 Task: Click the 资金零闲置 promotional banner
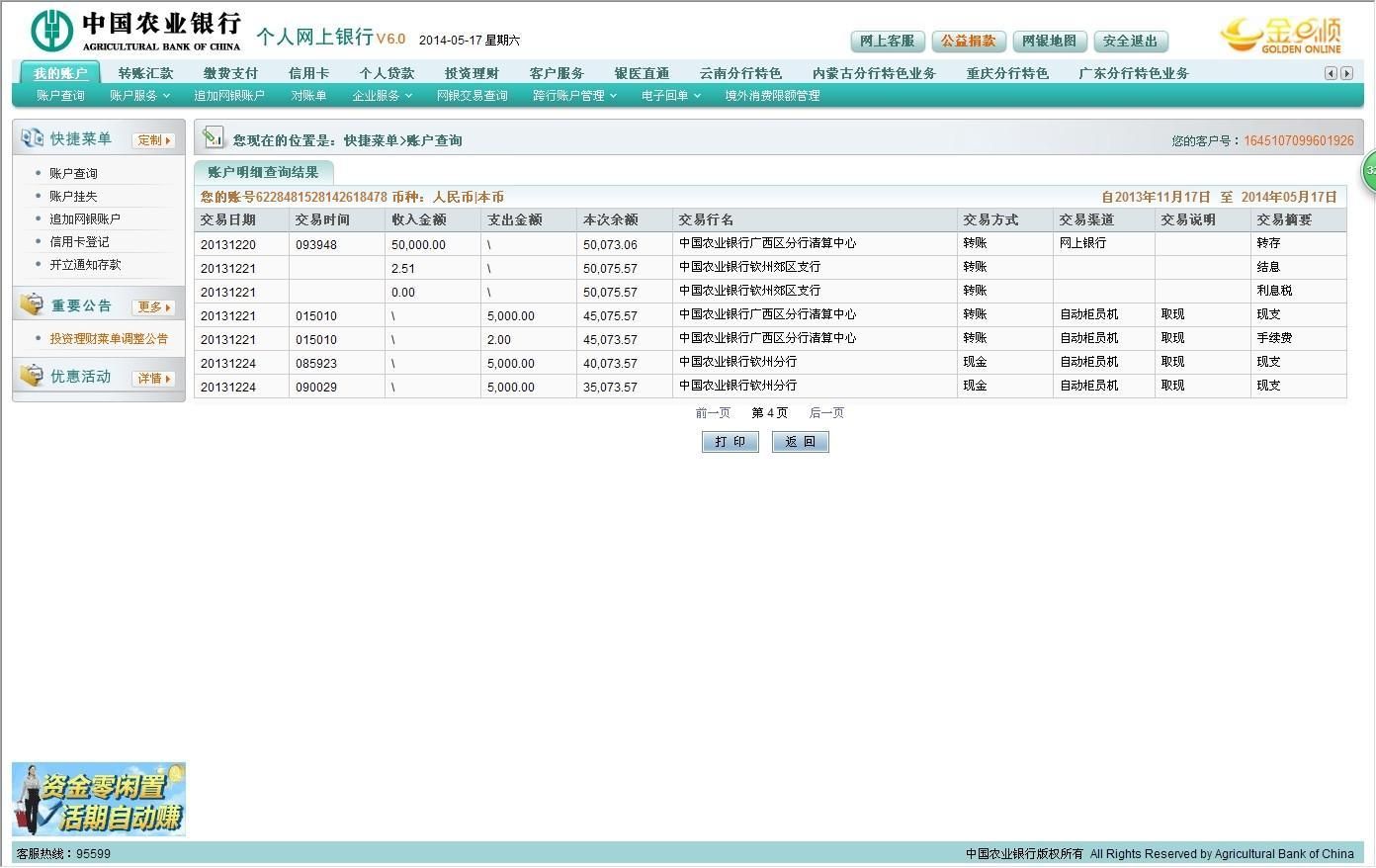tap(99, 799)
